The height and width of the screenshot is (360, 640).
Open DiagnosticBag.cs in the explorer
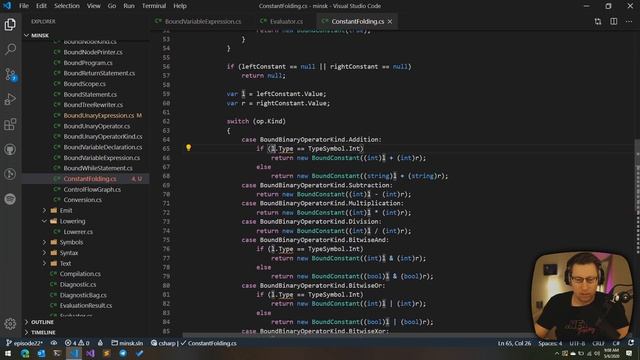[x=83, y=295]
